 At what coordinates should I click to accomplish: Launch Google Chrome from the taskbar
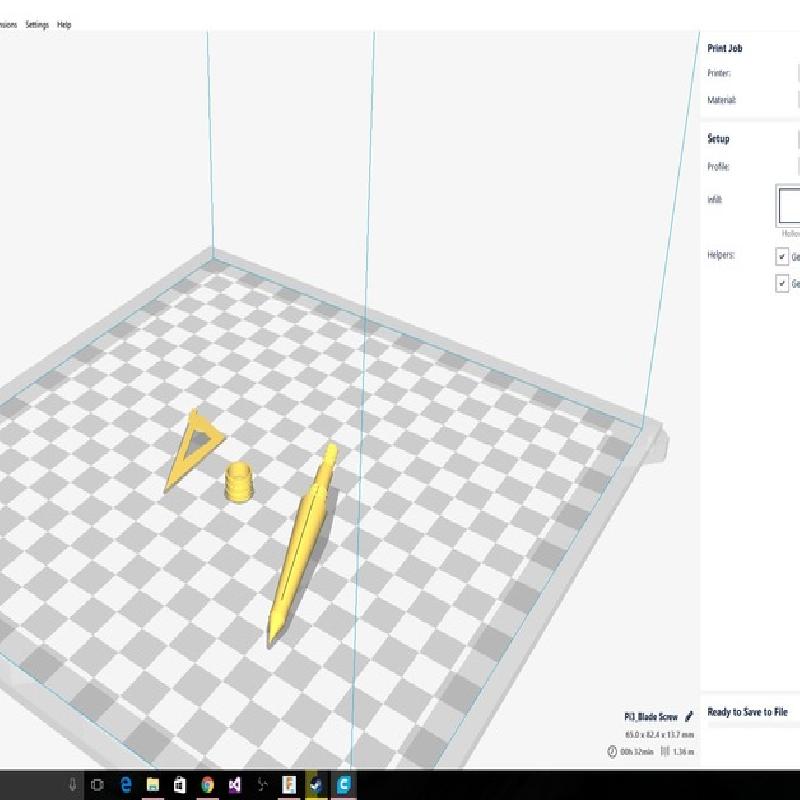coord(207,785)
